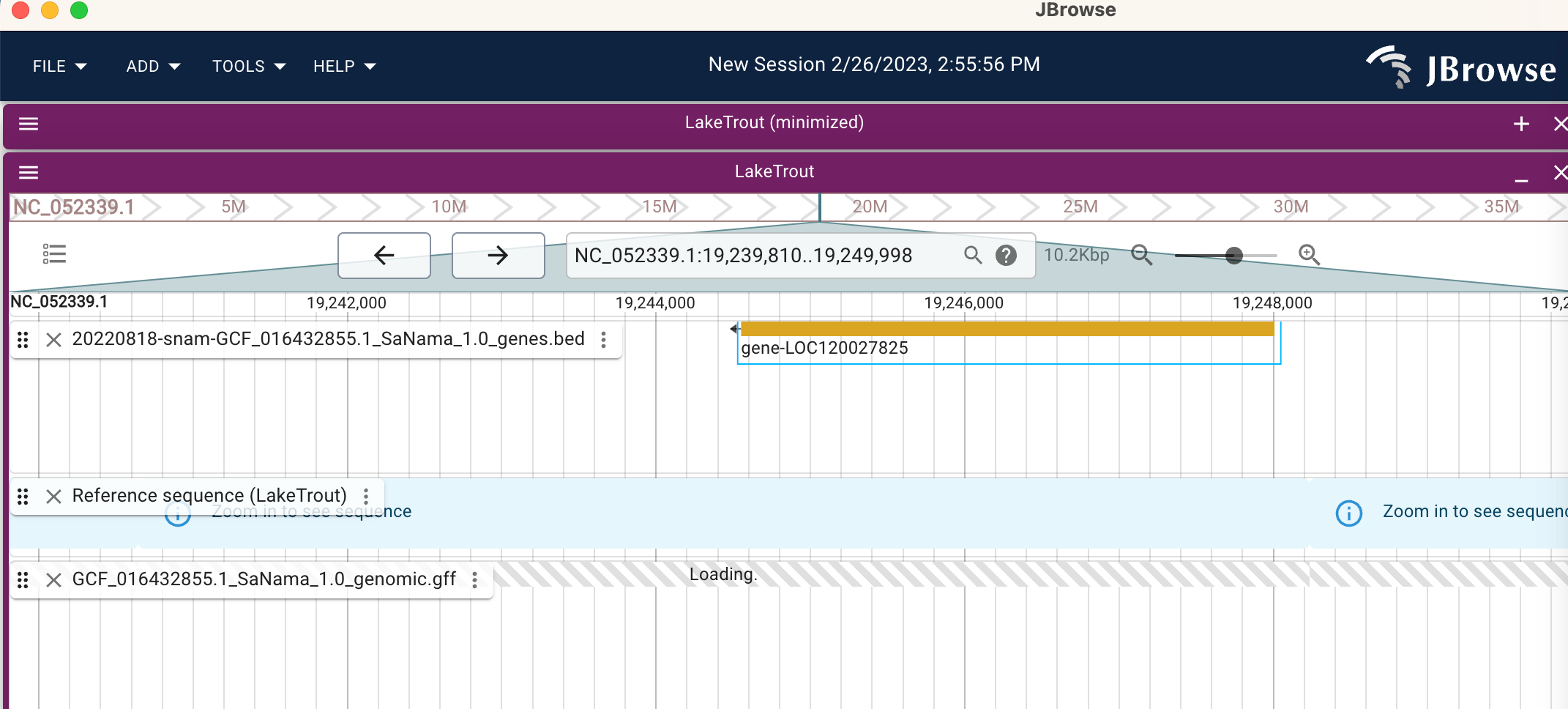Click the zoom level slider handle
The height and width of the screenshot is (709, 1568).
[x=1234, y=256]
